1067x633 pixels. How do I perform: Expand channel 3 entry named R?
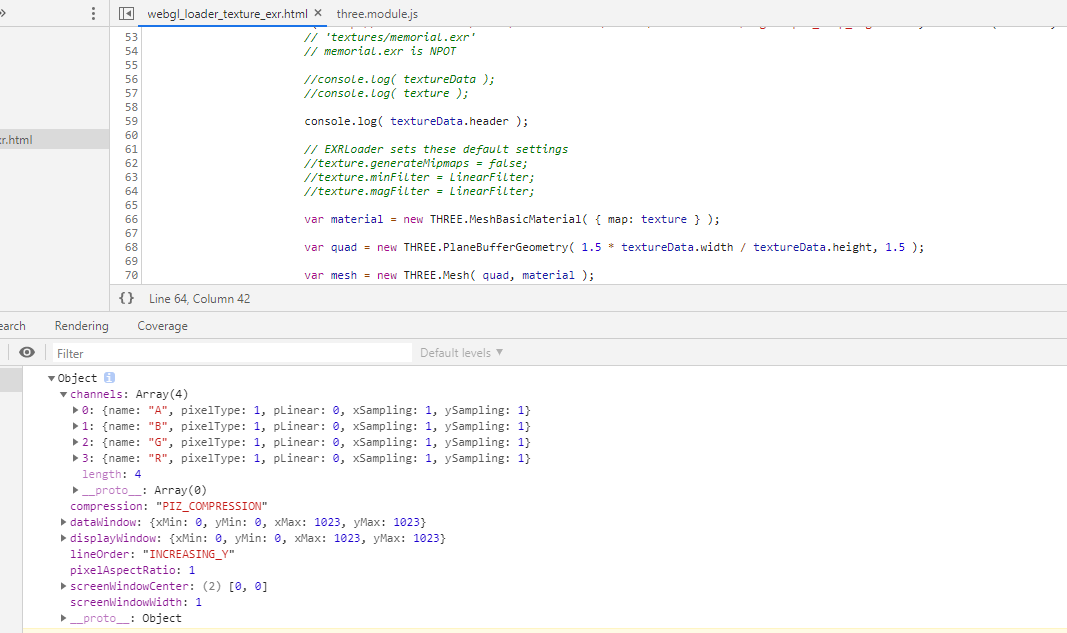click(x=76, y=458)
